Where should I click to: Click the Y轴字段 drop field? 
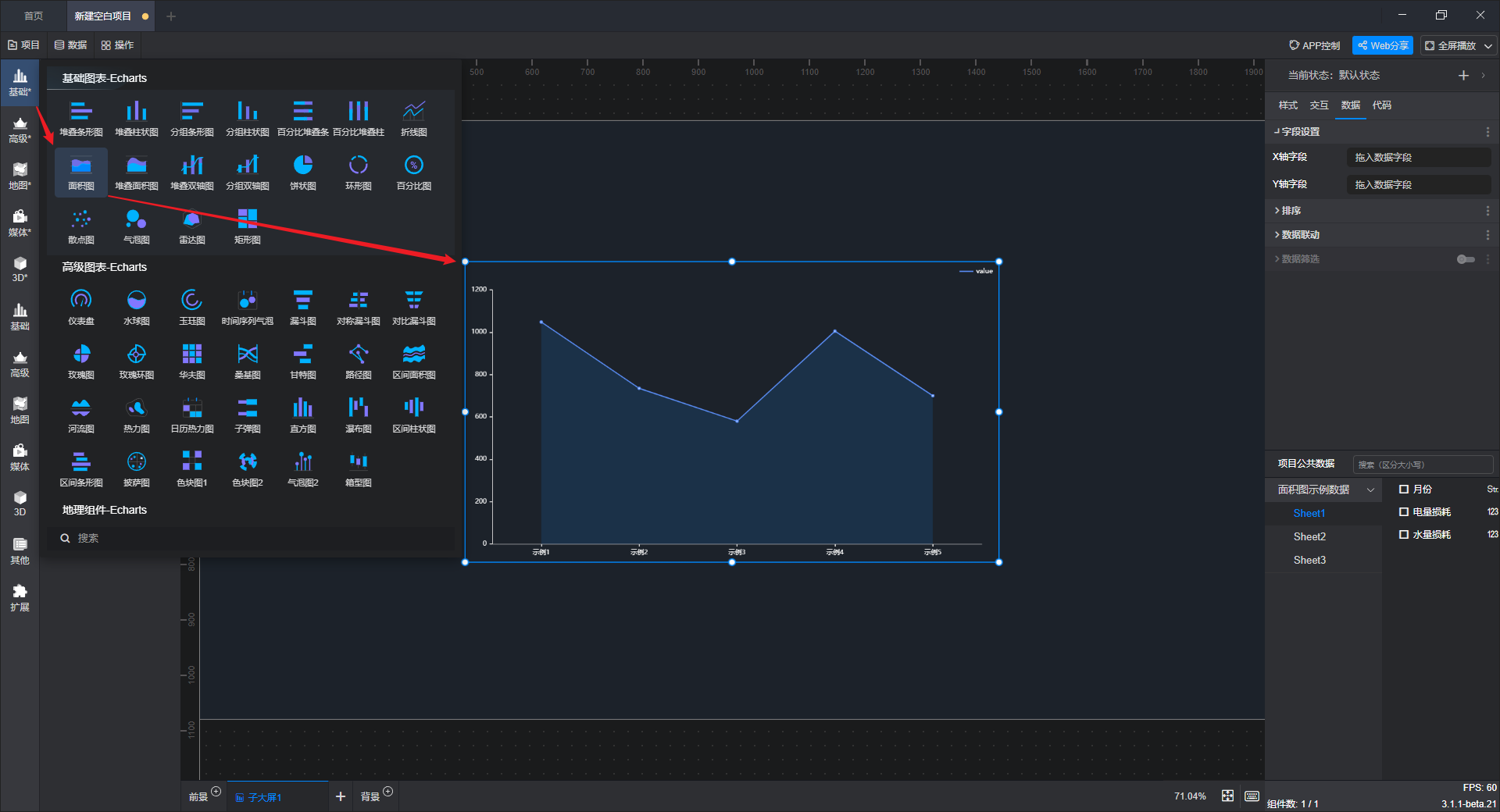pyautogui.click(x=1419, y=184)
